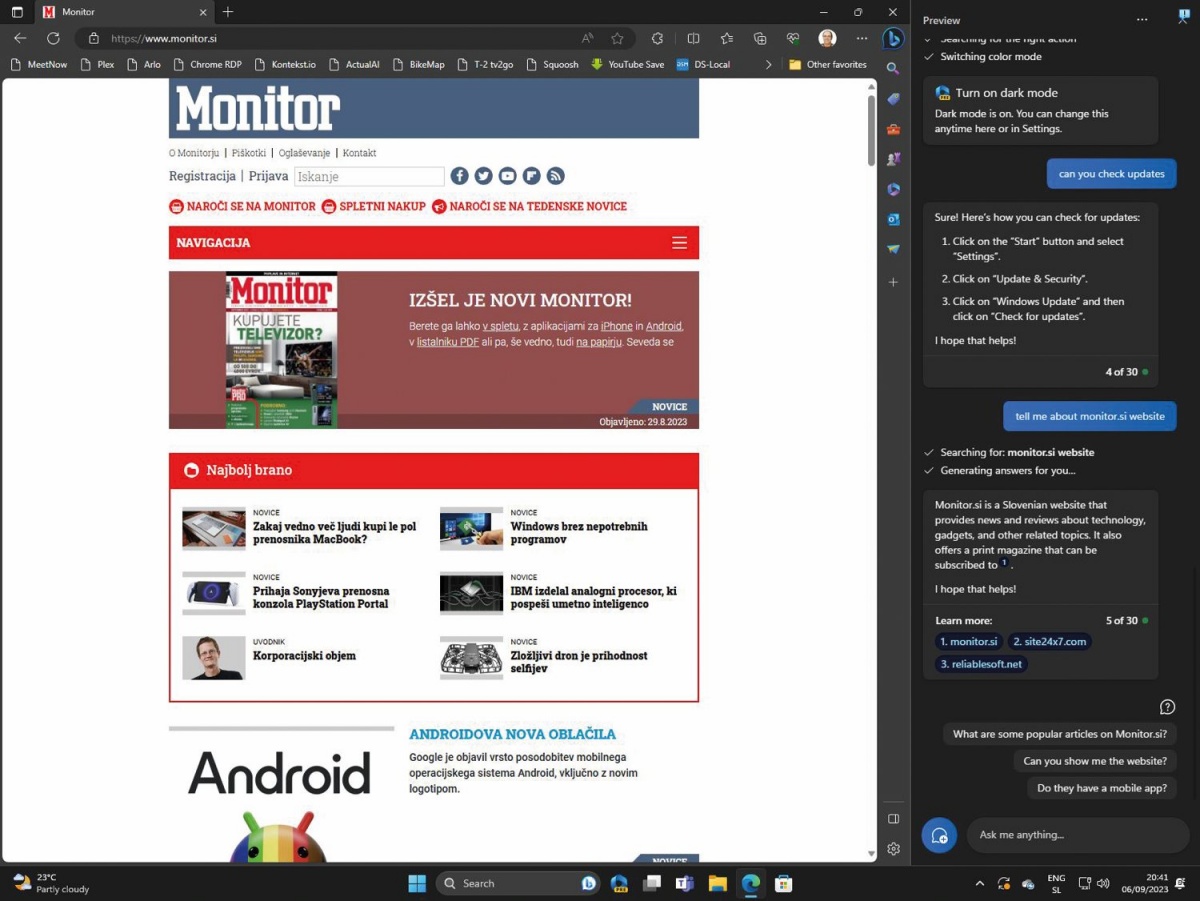Open BikeMap bookmark
1200x901 pixels.
pyautogui.click(x=418, y=64)
